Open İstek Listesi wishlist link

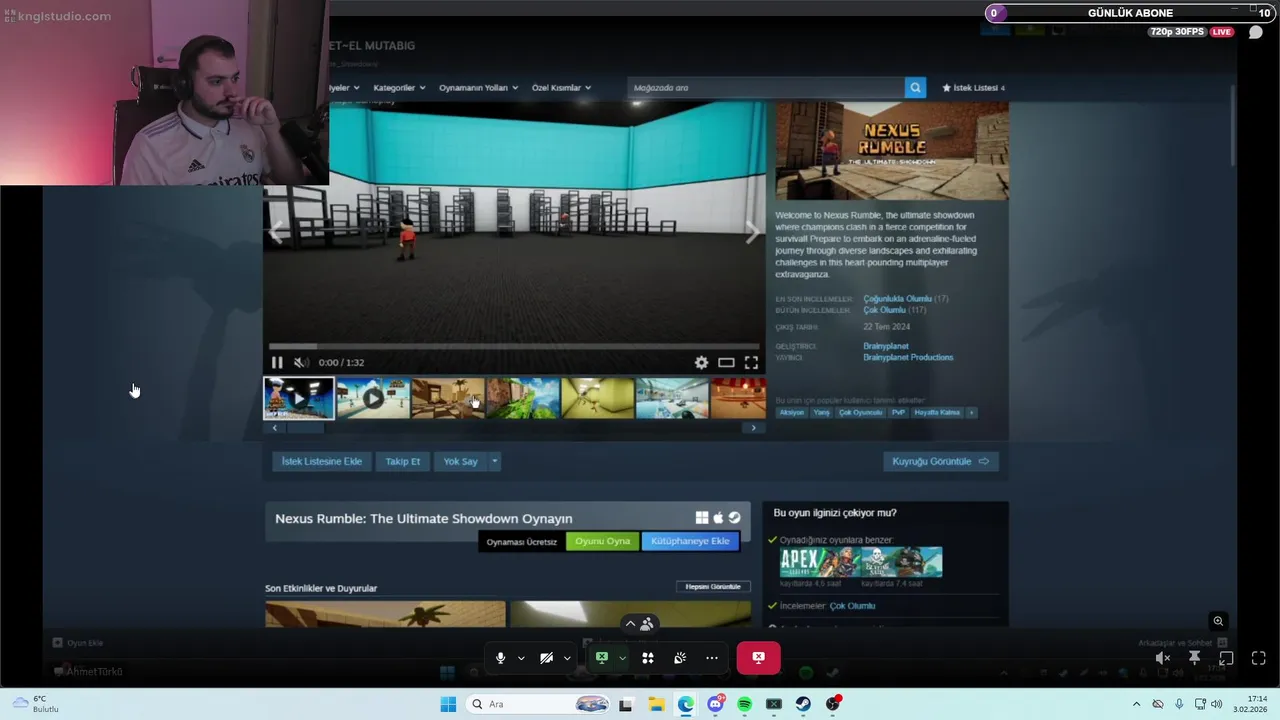pyautogui.click(x=973, y=88)
